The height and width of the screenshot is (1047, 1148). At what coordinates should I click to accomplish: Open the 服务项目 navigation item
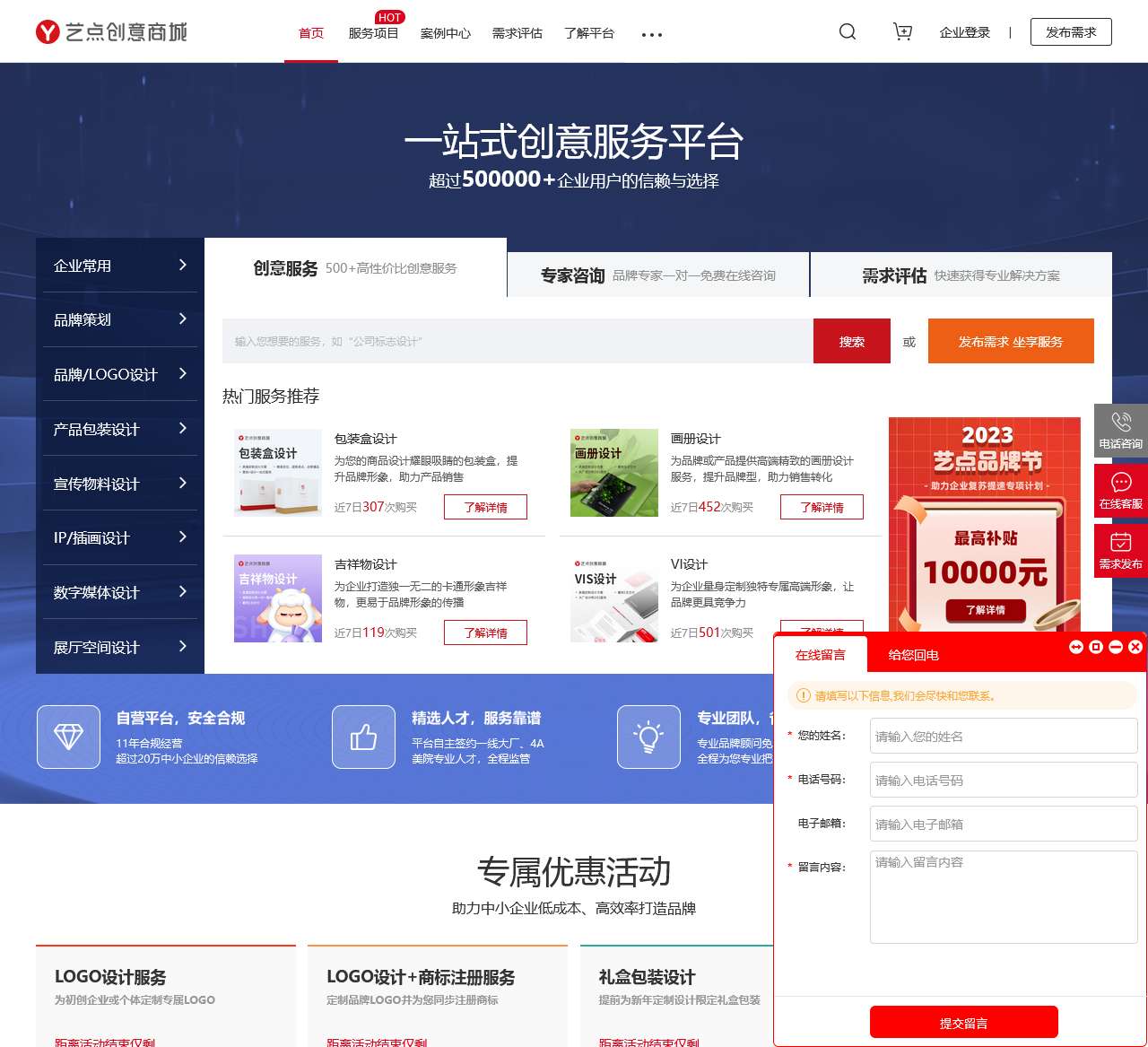coord(373,33)
